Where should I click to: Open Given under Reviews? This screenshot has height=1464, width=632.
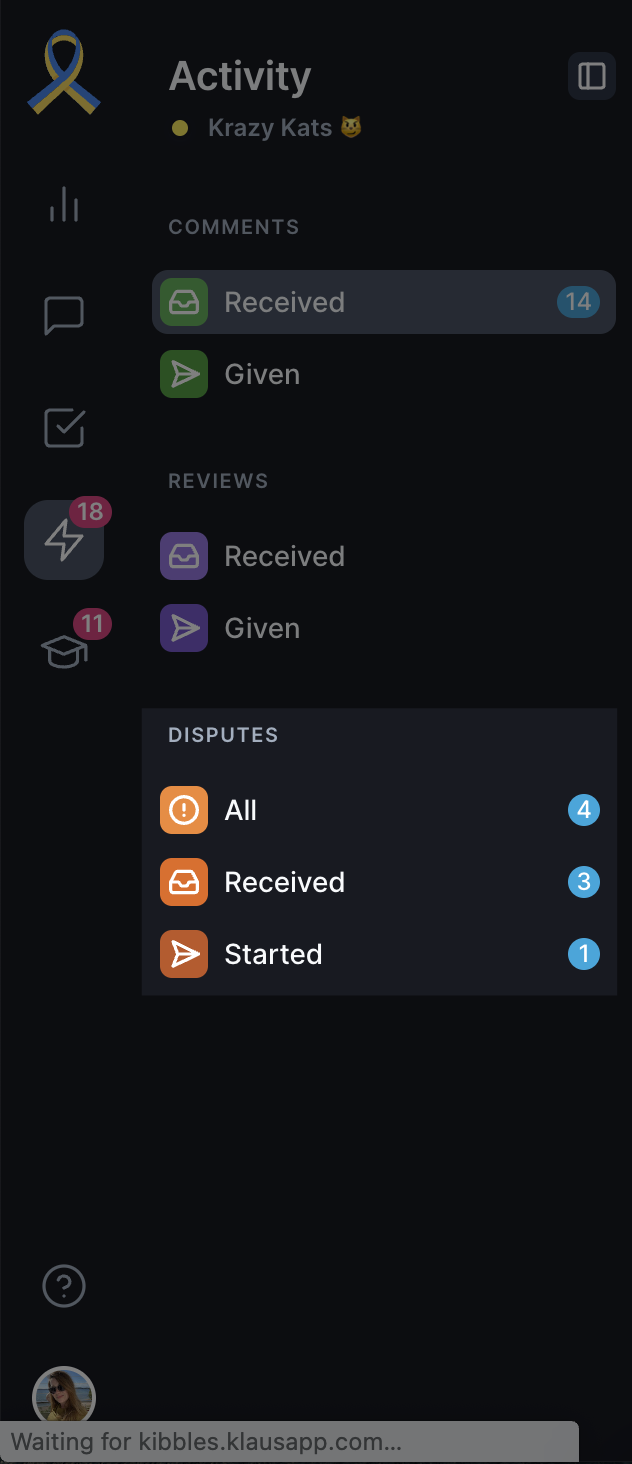click(x=384, y=628)
